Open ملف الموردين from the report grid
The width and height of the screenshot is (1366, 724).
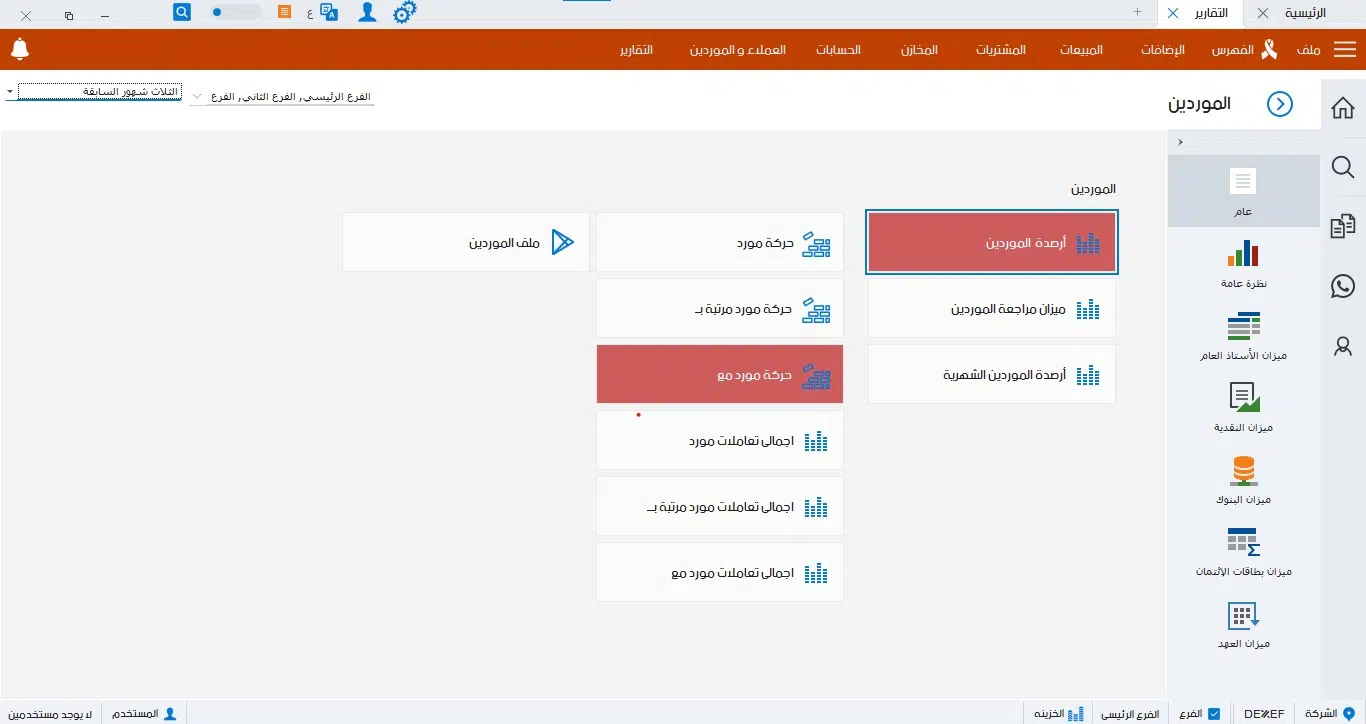click(x=465, y=241)
